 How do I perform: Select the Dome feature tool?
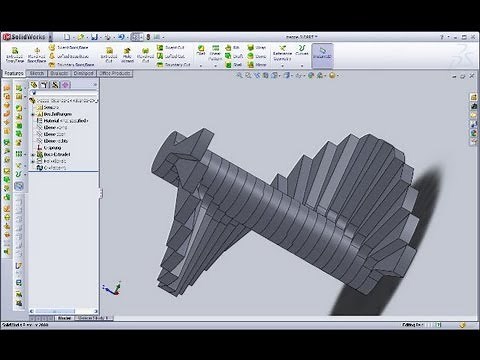(x=257, y=56)
